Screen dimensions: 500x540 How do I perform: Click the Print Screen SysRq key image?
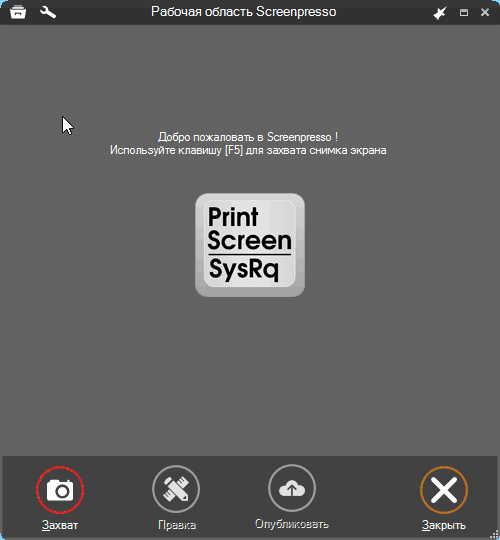(250, 245)
